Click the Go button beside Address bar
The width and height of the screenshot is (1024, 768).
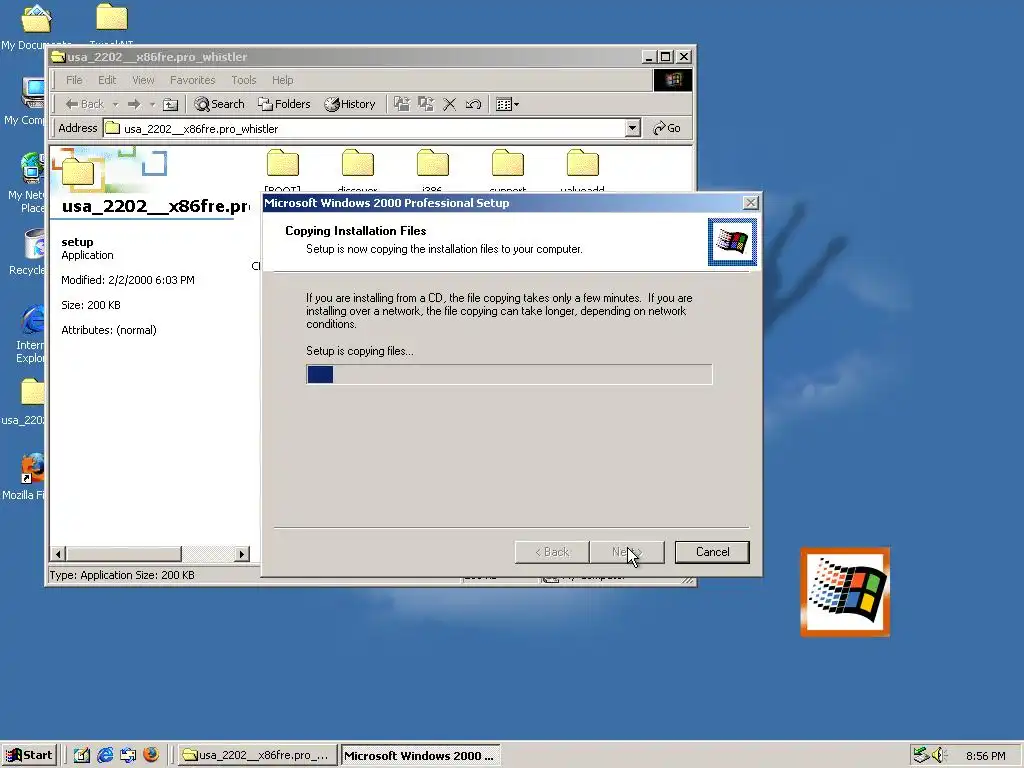click(667, 128)
